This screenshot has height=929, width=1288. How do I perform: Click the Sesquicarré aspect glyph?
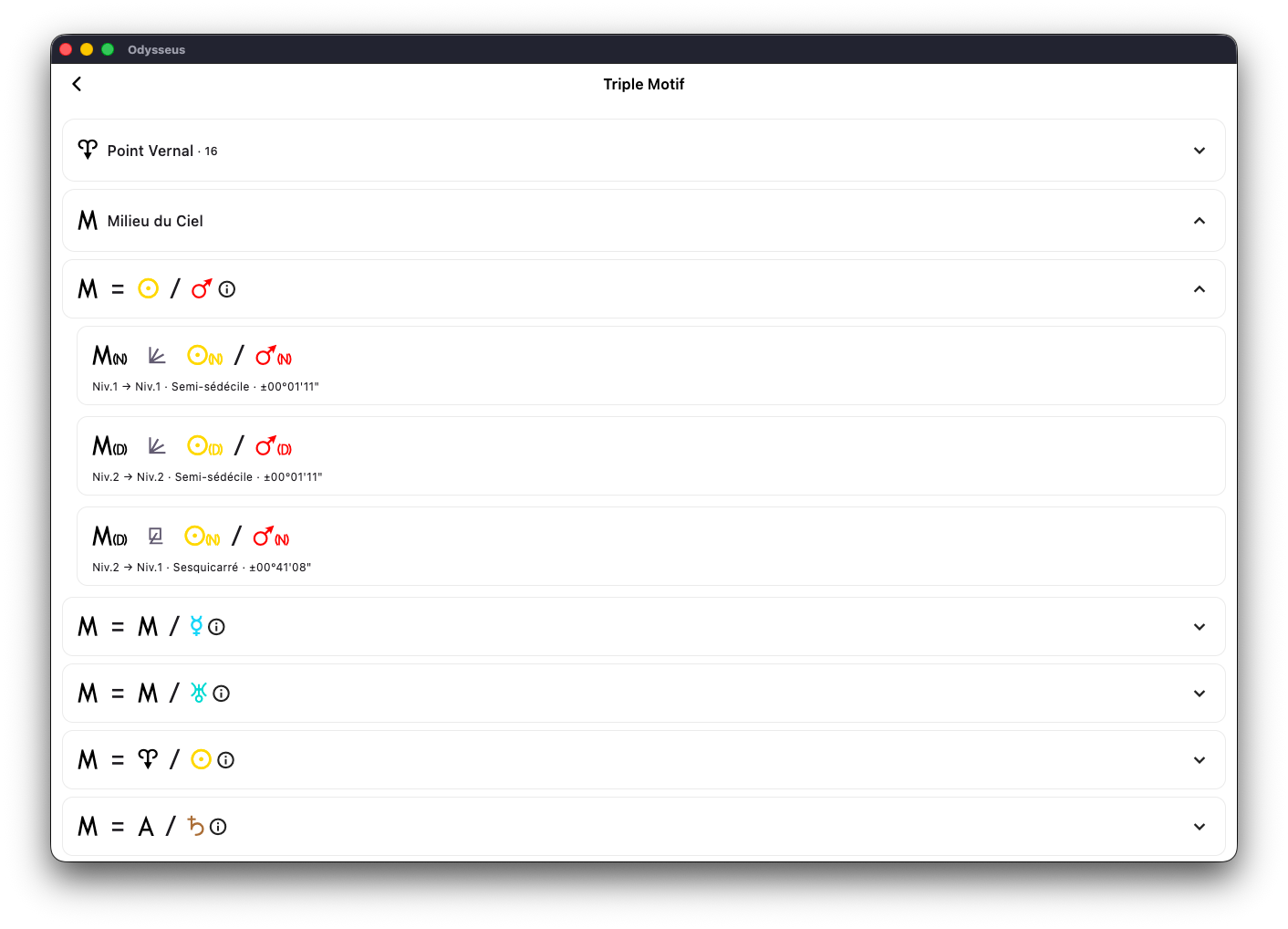click(x=156, y=536)
